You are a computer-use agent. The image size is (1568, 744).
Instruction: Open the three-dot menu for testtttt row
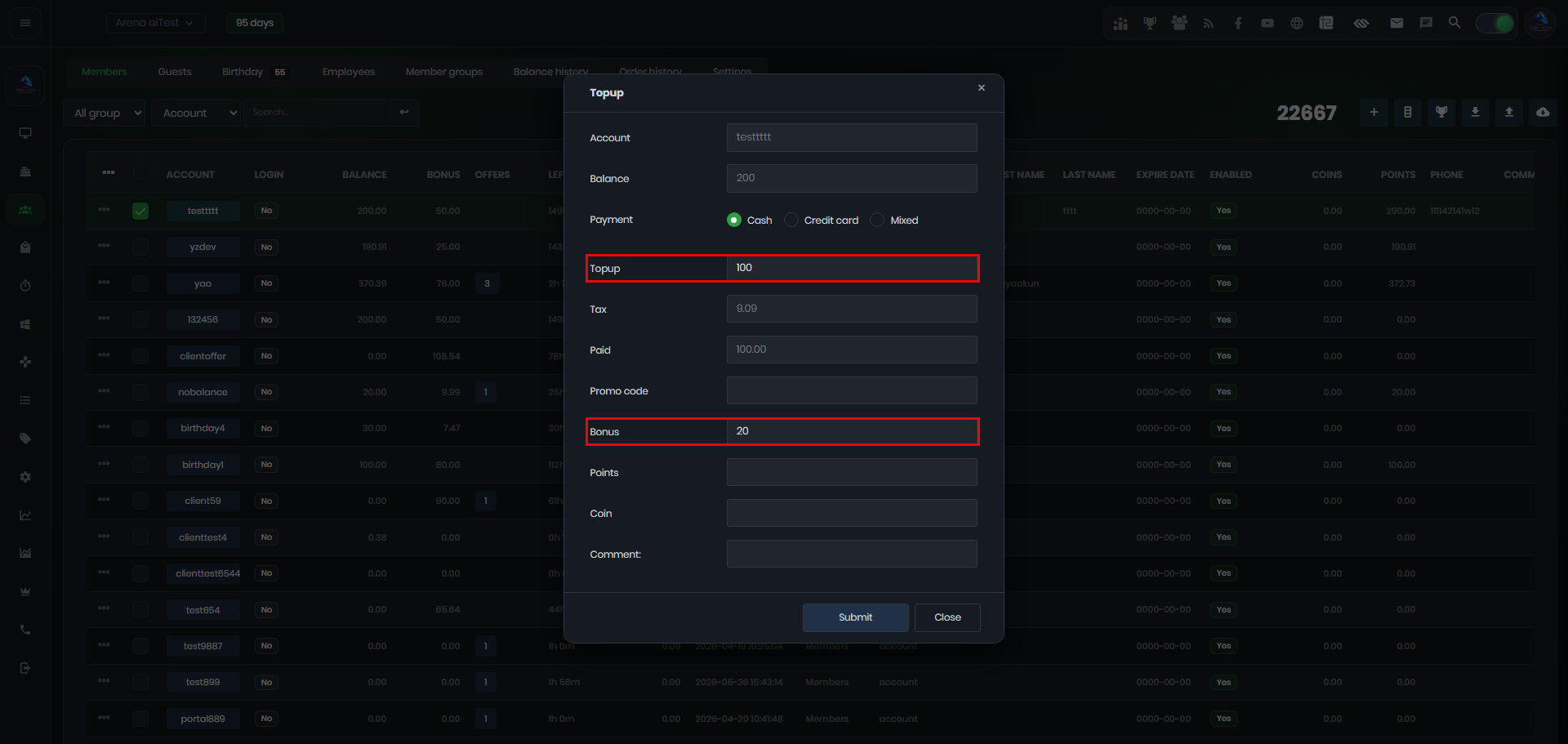(104, 210)
